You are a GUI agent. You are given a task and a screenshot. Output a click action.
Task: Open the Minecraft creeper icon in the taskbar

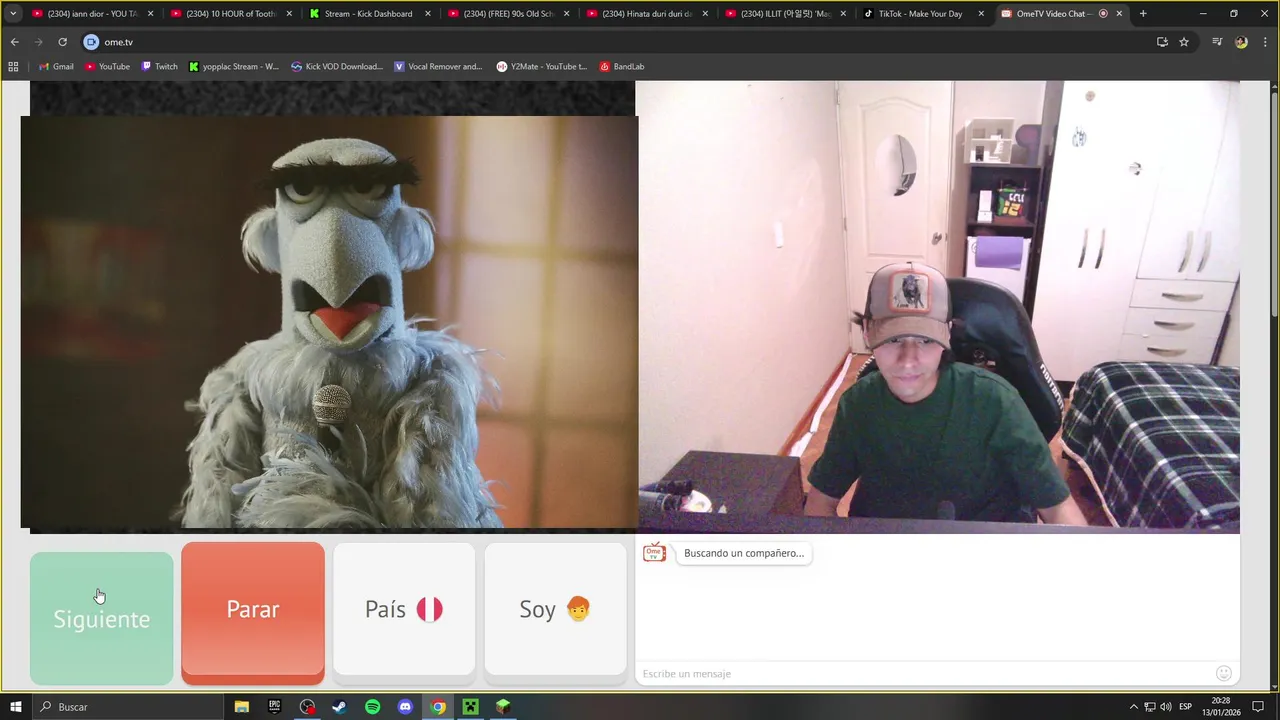[470, 707]
